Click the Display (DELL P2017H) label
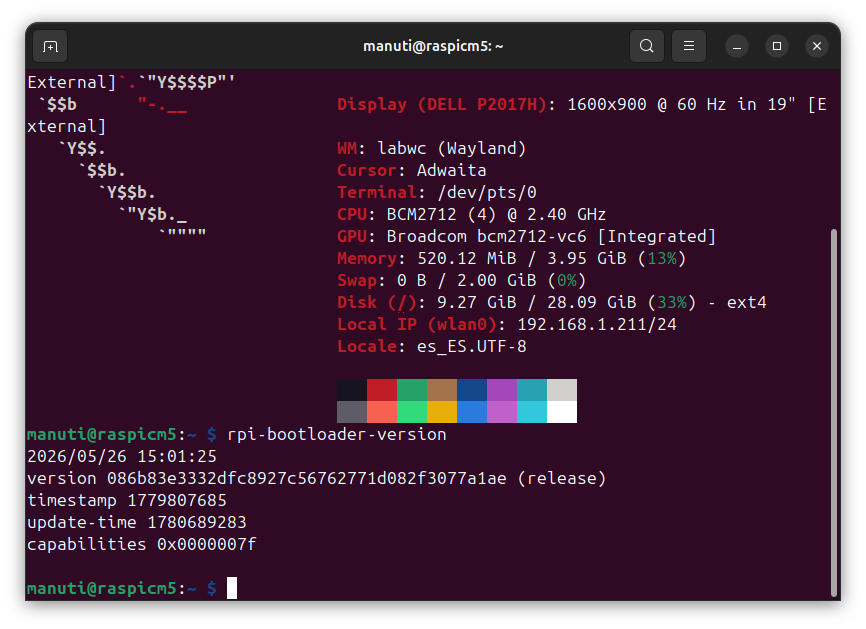This screenshot has height=629, width=866. (x=442, y=104)
